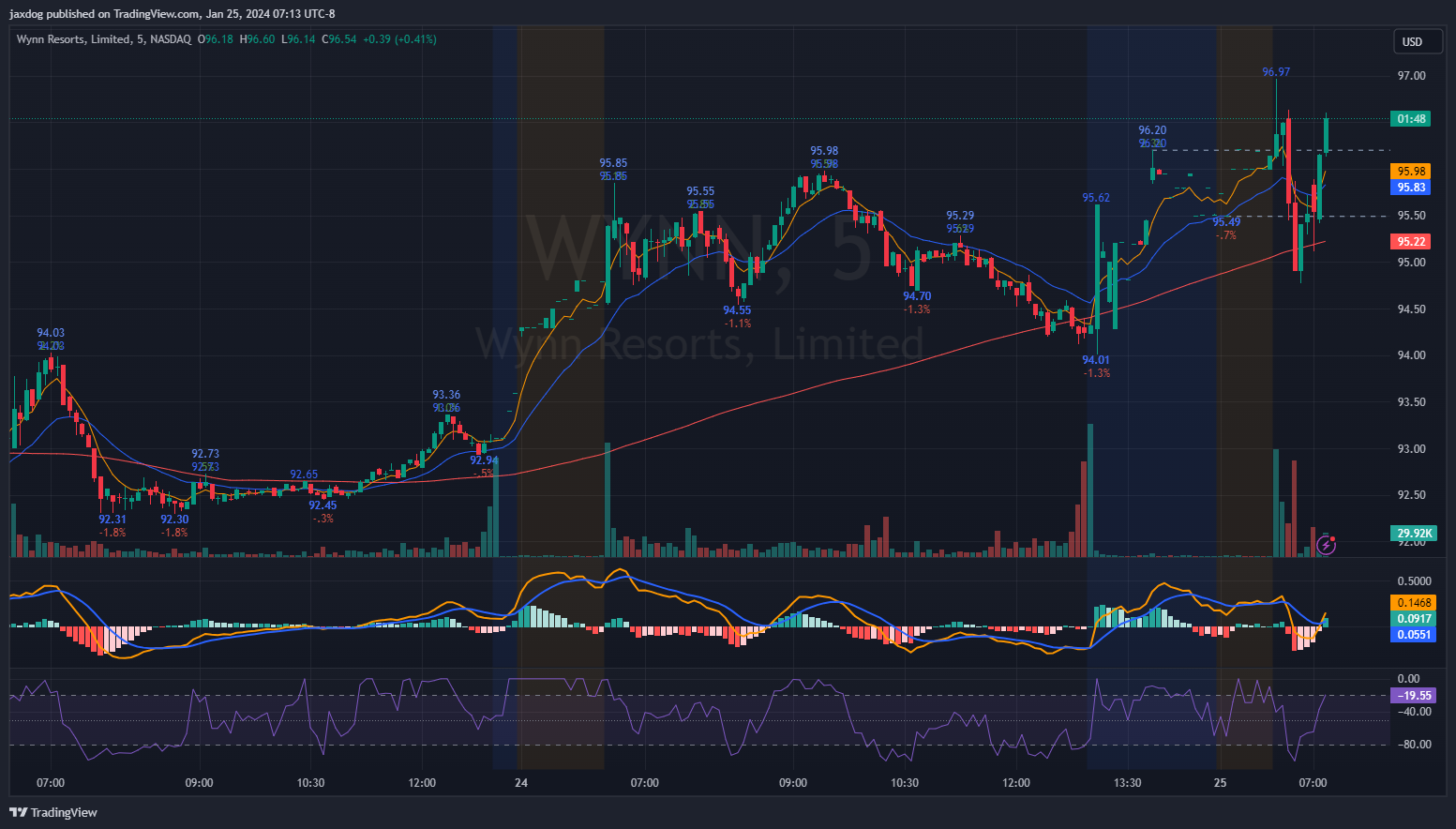Image resolution: width=1456 pixels, height=829 pixels.
Task: Click the 95.98 pivot high chart label
Action: [824, 151]
